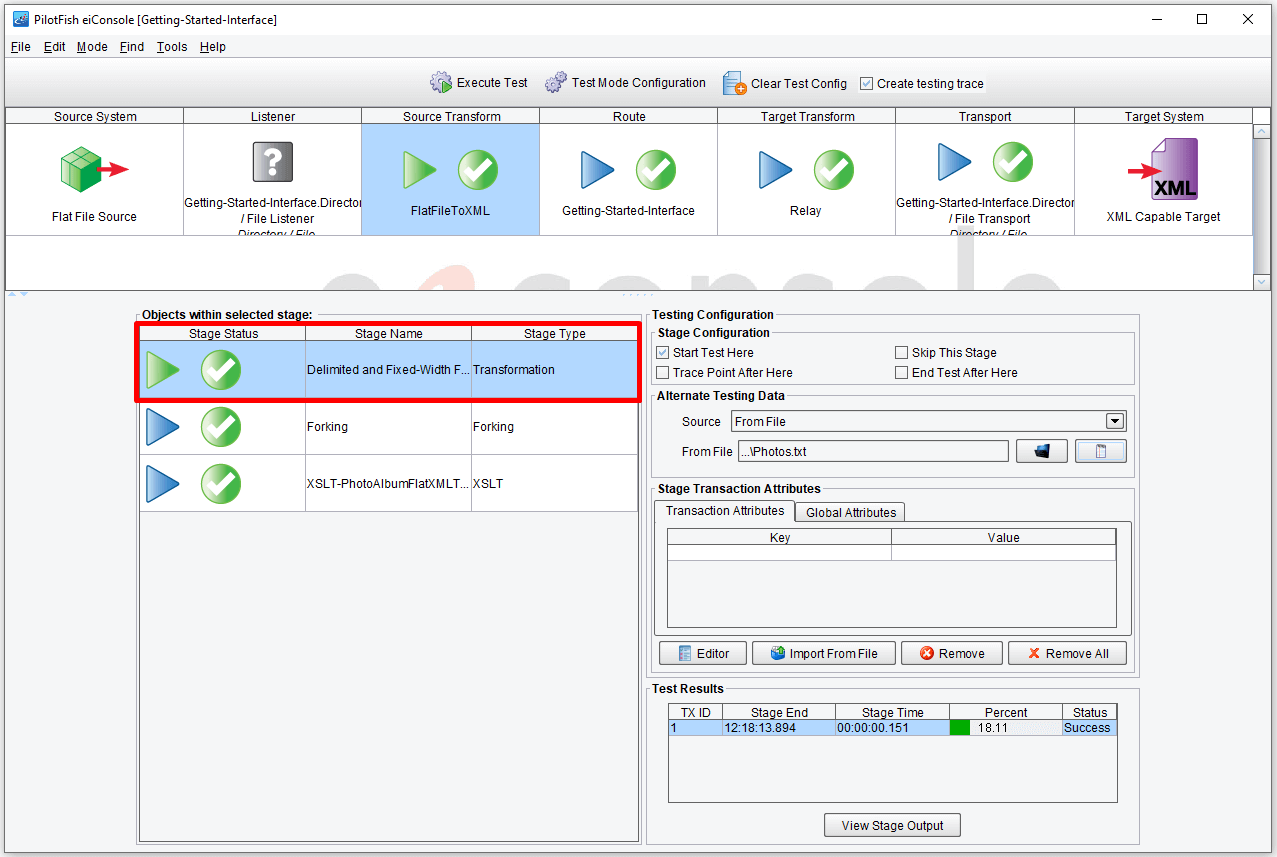The image size is (1277, 857).
Task: Toggle Start Test Here checkbox
Action: point(663,353)
